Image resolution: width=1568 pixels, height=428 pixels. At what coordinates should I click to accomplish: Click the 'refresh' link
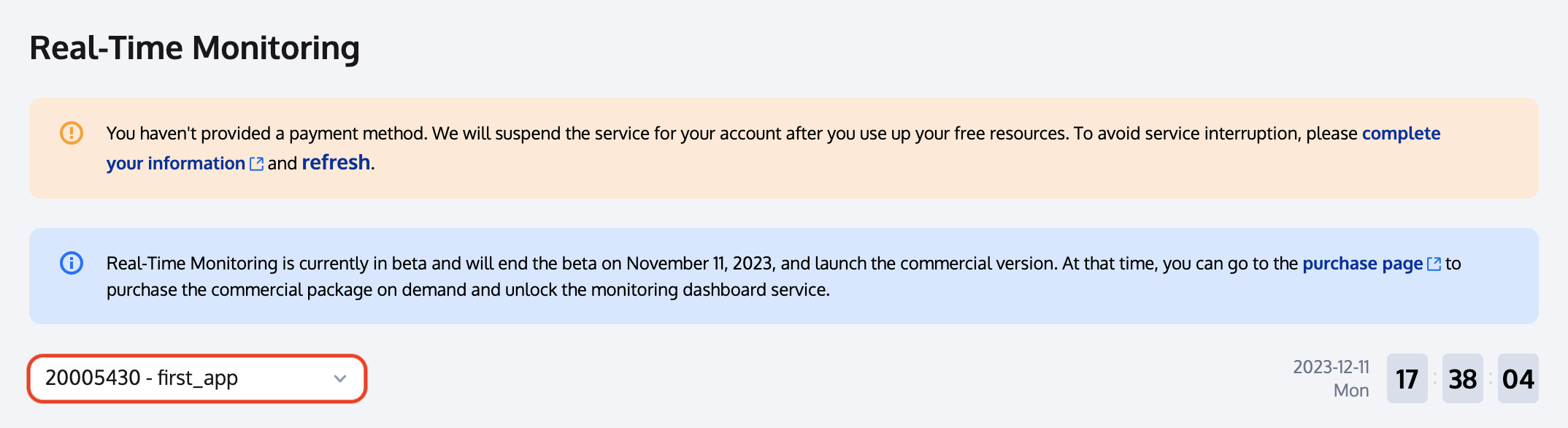coord(336,162)
